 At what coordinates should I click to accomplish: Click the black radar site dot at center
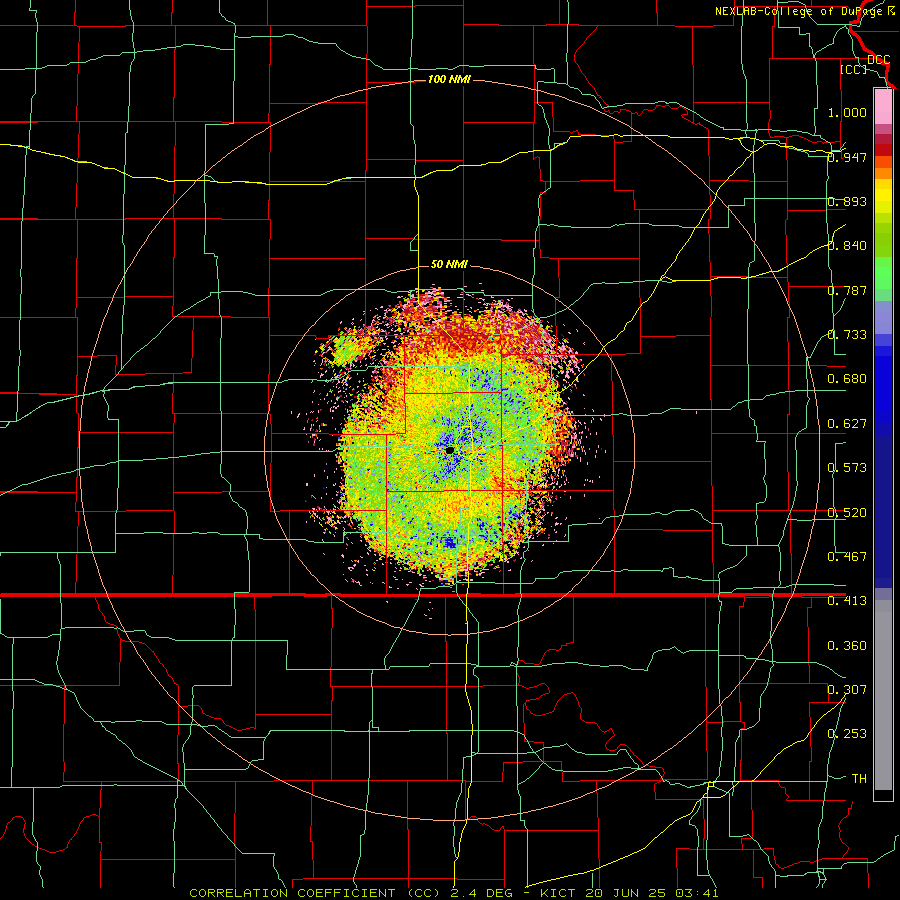450,451
